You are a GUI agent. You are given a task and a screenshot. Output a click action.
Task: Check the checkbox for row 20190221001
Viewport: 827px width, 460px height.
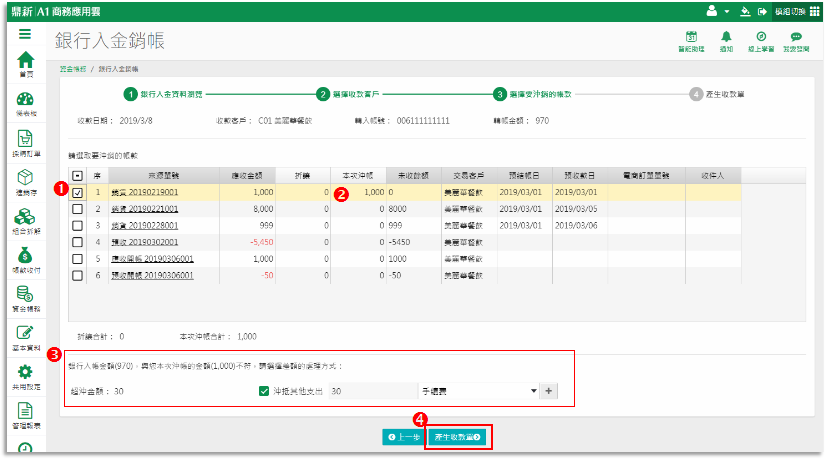point(78,209)
